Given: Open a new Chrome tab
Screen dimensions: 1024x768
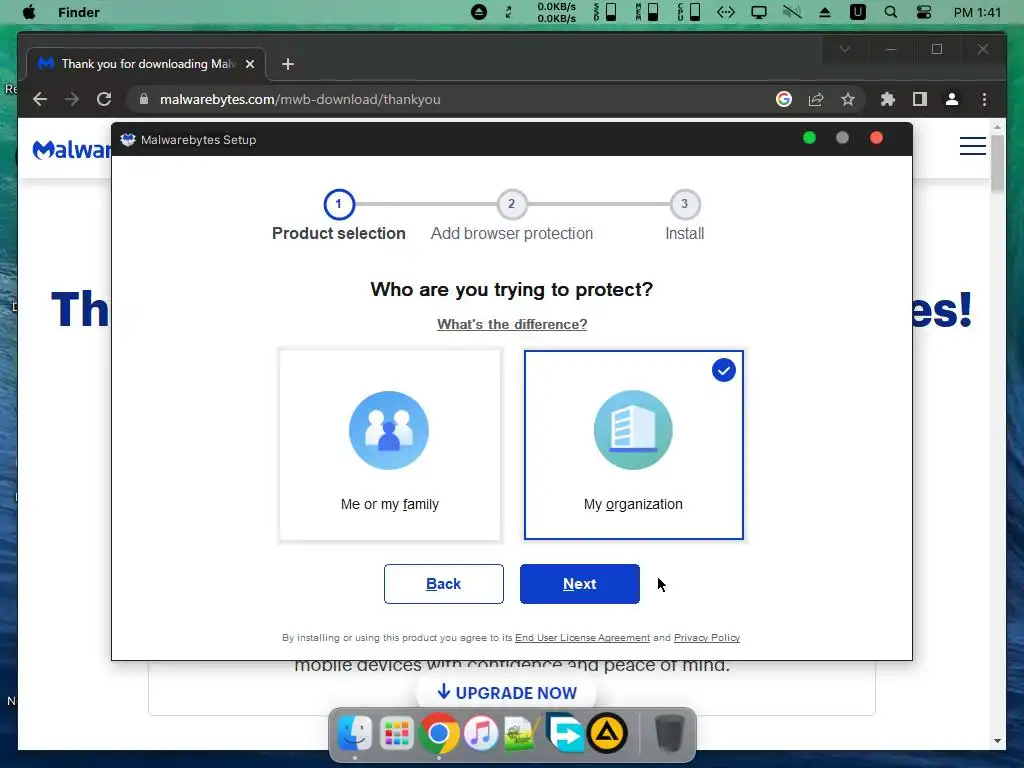Looking at the screenshot, I should click(x=288, y=64).
